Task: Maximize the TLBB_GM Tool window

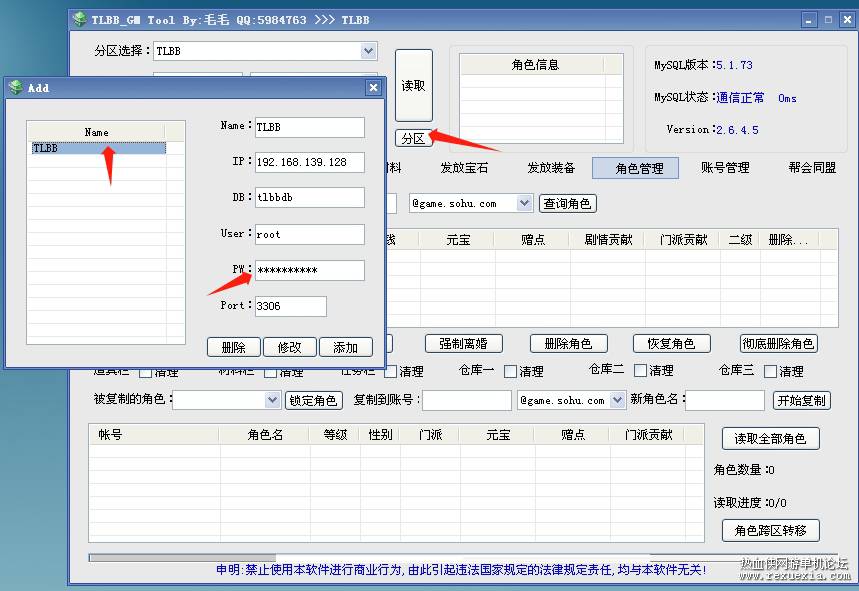Action: [828, 20]
